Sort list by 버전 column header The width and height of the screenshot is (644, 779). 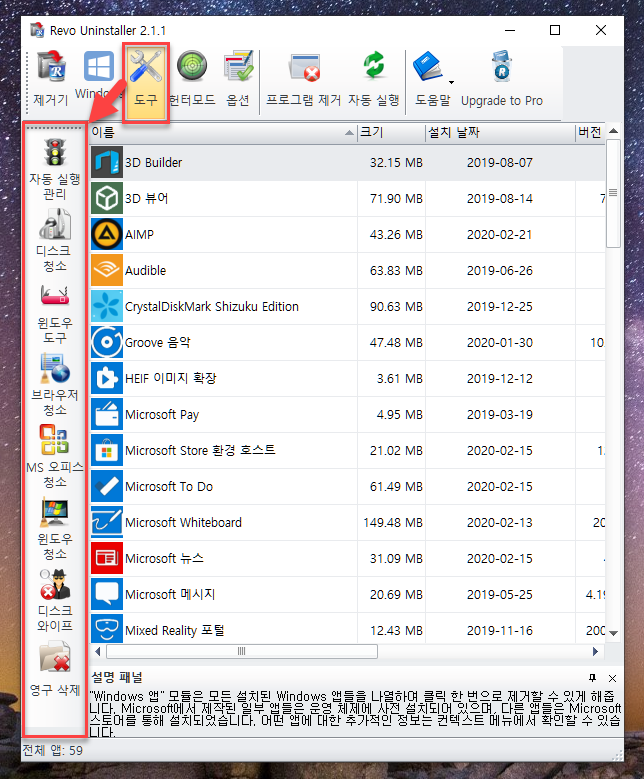click(590, 133)
